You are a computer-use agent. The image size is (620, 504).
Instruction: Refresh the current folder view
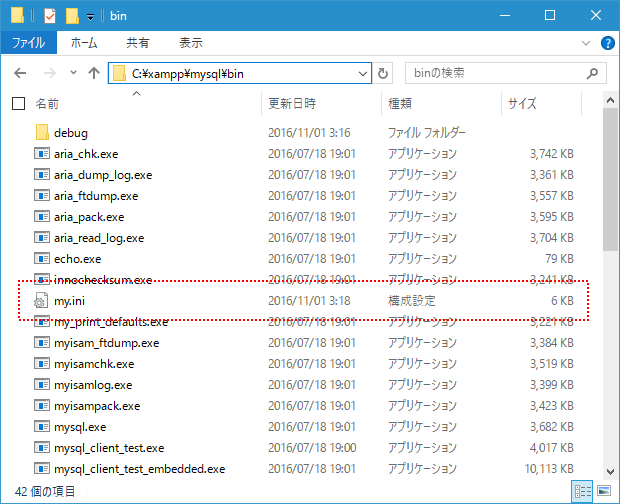[382, 73]
